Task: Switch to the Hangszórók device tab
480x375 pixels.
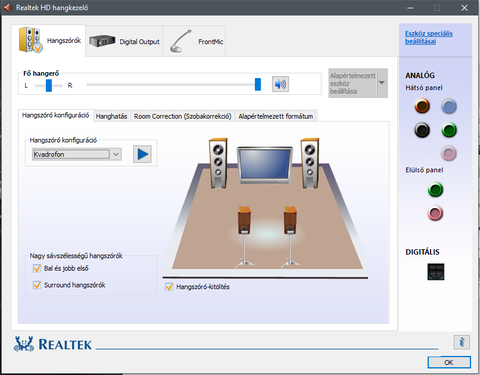Action: (49, 41)
